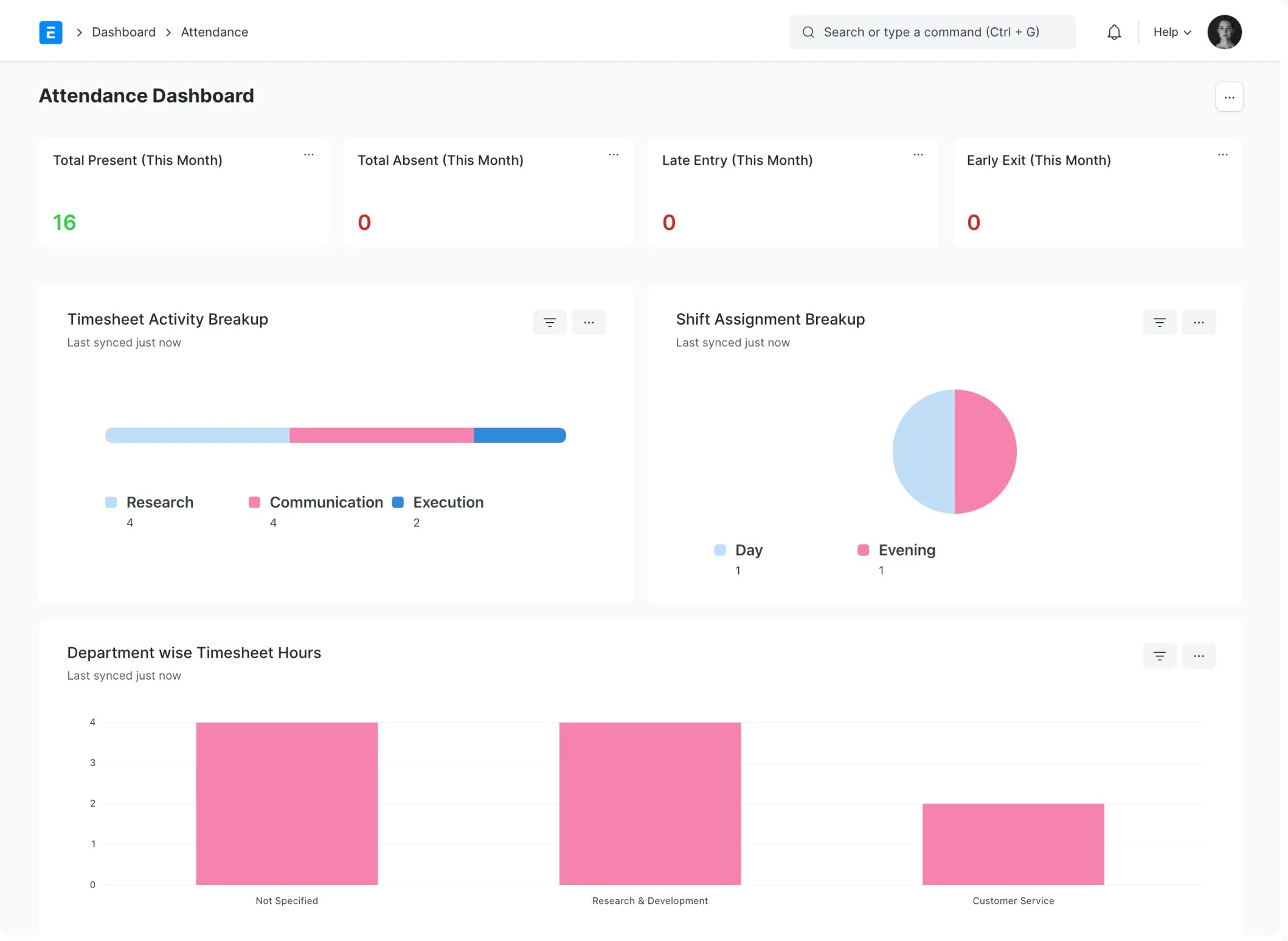Open Shift Assignment Breakup options menu
The height and width of the screenshot is (941, 1288).
[x=1198, y=322]
